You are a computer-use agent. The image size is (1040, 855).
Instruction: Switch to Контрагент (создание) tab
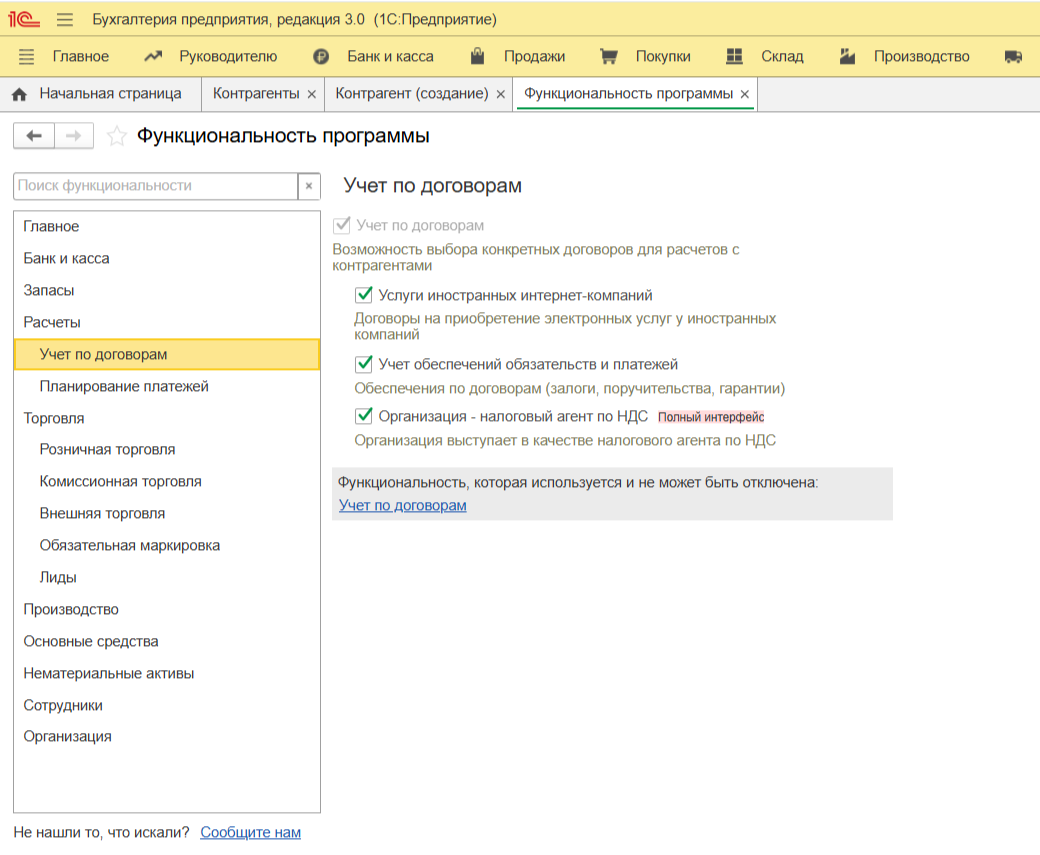click(411, 94)
